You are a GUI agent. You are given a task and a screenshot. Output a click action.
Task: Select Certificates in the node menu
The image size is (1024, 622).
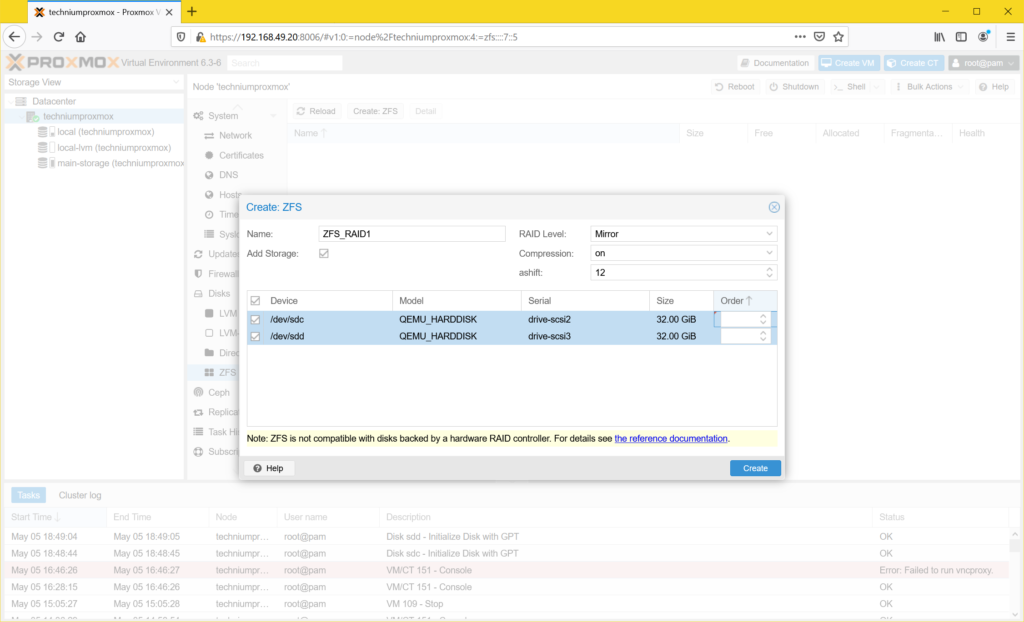(243, 155)
